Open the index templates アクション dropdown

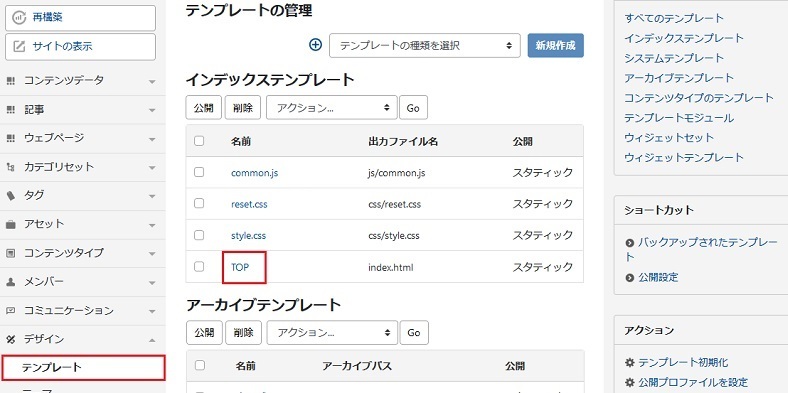click(332, 108)
